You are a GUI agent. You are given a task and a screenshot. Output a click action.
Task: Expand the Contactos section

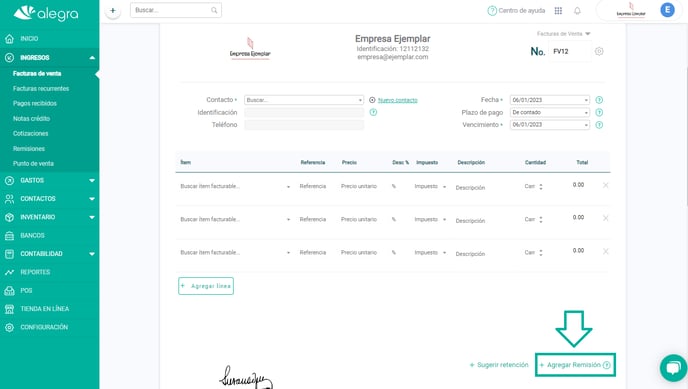click(x=50, y=199)
